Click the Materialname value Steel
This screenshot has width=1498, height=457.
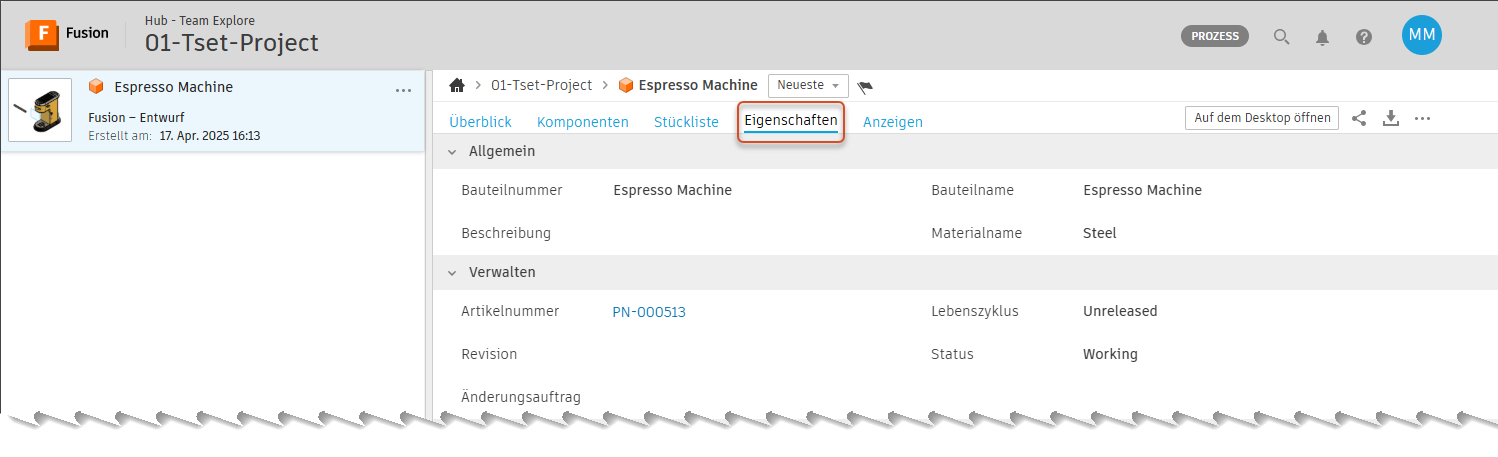[x=1100, y=233]
